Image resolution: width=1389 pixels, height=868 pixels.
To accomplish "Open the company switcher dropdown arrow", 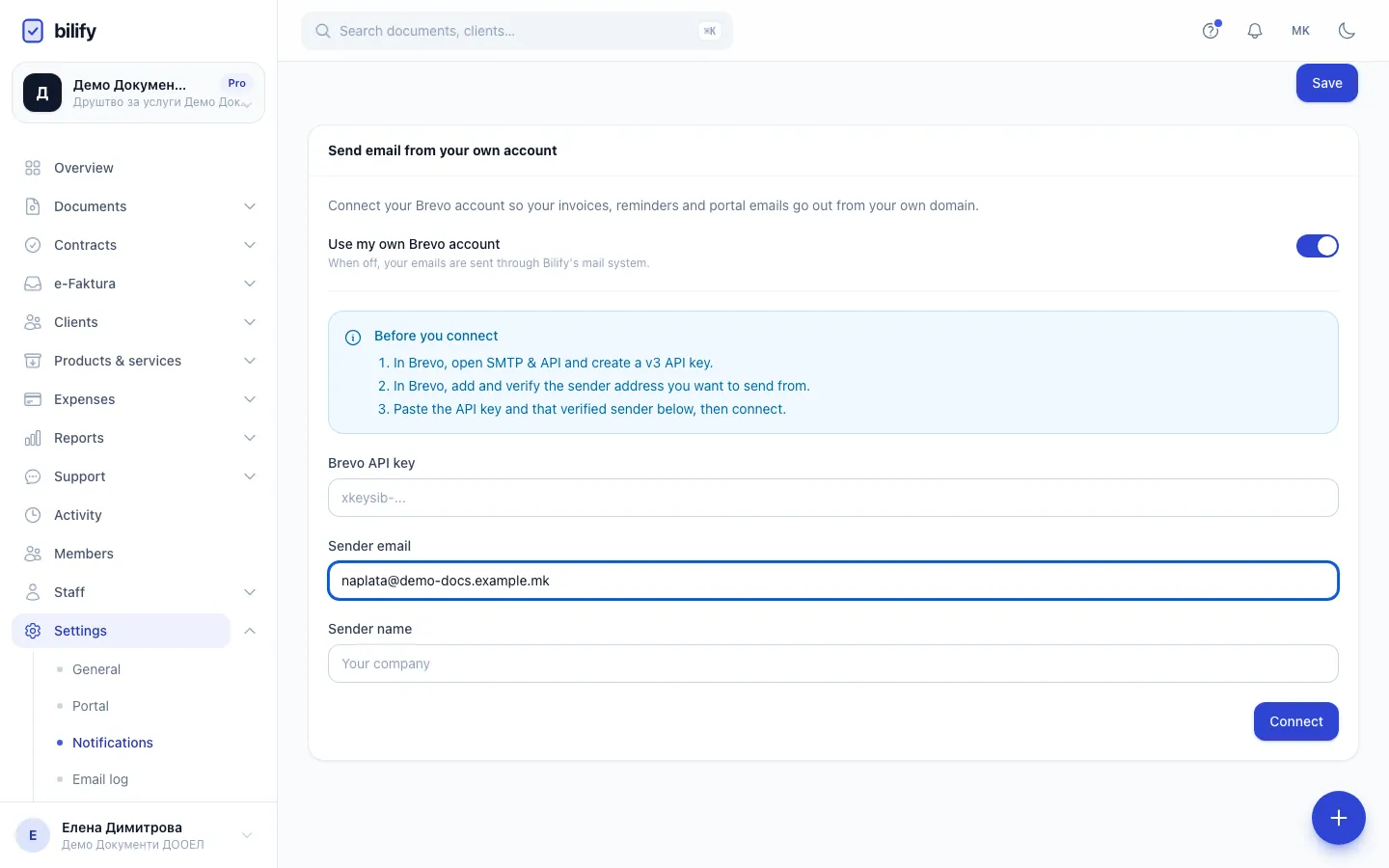I will coord(248,103).
